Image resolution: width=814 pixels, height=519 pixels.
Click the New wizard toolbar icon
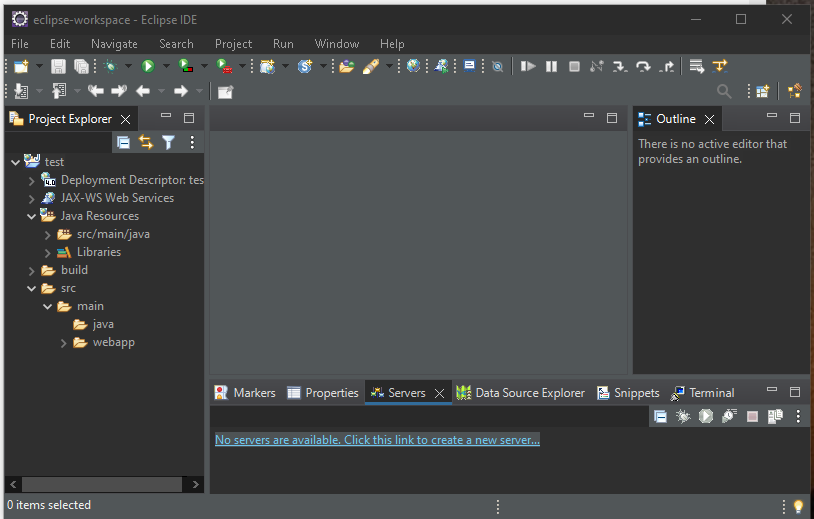(21, 66)
